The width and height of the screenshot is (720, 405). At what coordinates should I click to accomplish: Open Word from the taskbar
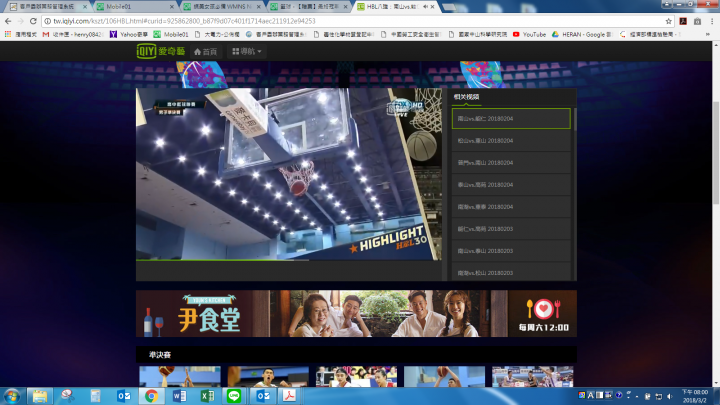pyautogui.click(x=180, y=396)
